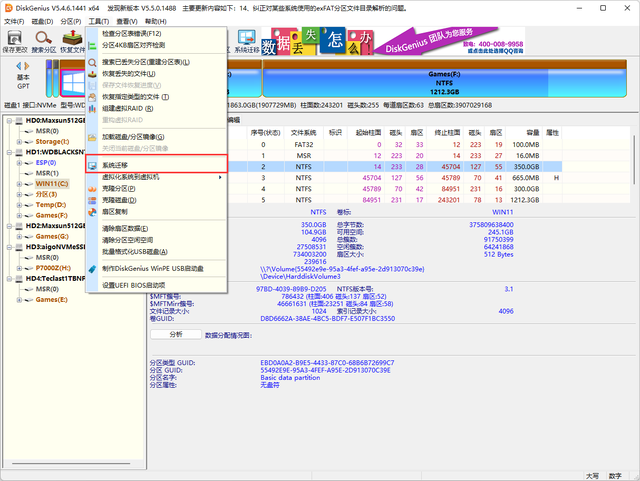The height and width of the screenshot is (481, 640).
Task: Expand the P7000Z(H:) tree node
Action: pyautogui.click(x=19, y=268)
